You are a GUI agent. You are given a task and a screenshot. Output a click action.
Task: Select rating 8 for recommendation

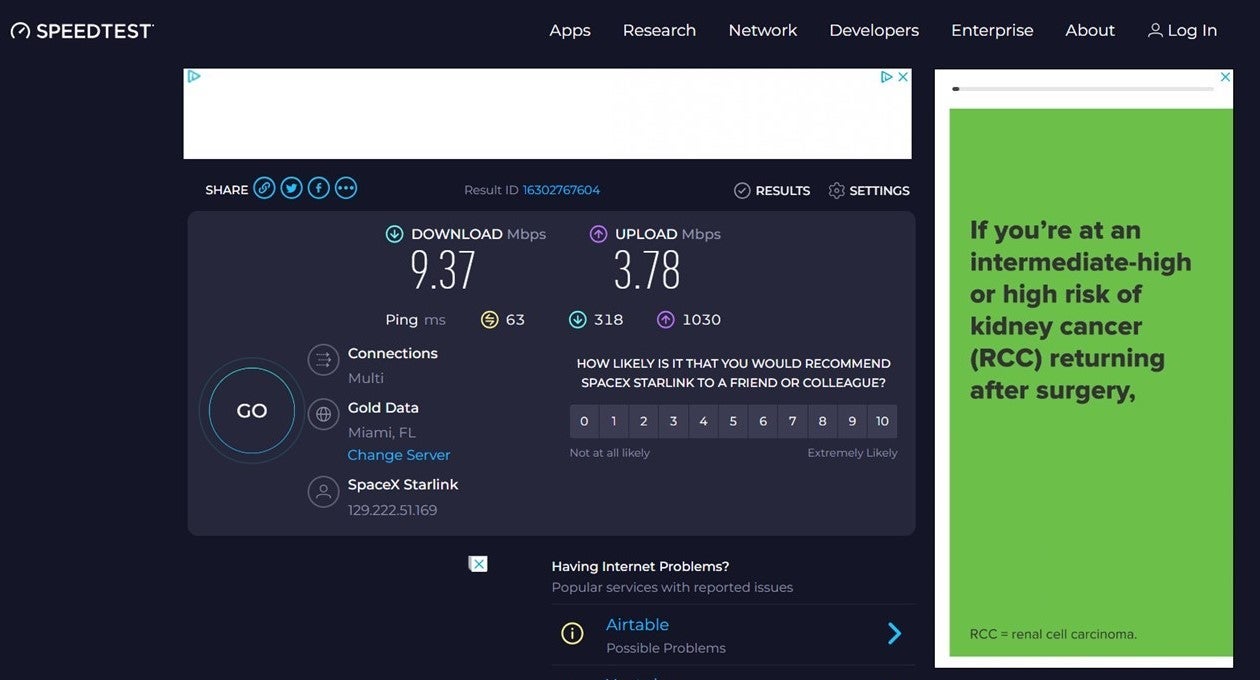click(x=822, y=421)
